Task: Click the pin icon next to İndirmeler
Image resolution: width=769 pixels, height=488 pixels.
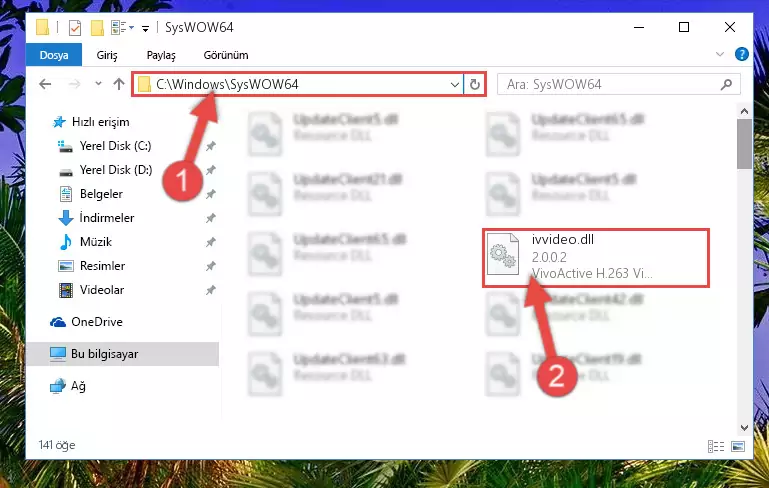Action: [210, 218]
